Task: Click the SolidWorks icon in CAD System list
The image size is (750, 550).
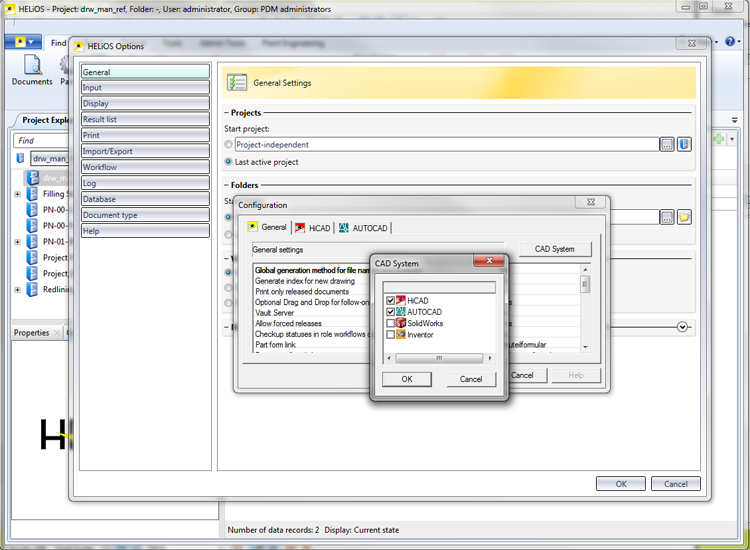Action: point(401,323)
